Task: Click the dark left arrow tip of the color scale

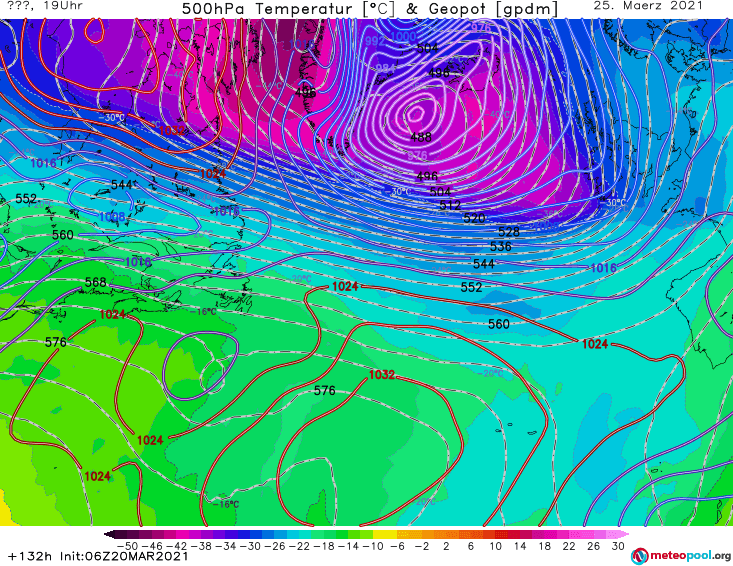Action: coord(109,534)
